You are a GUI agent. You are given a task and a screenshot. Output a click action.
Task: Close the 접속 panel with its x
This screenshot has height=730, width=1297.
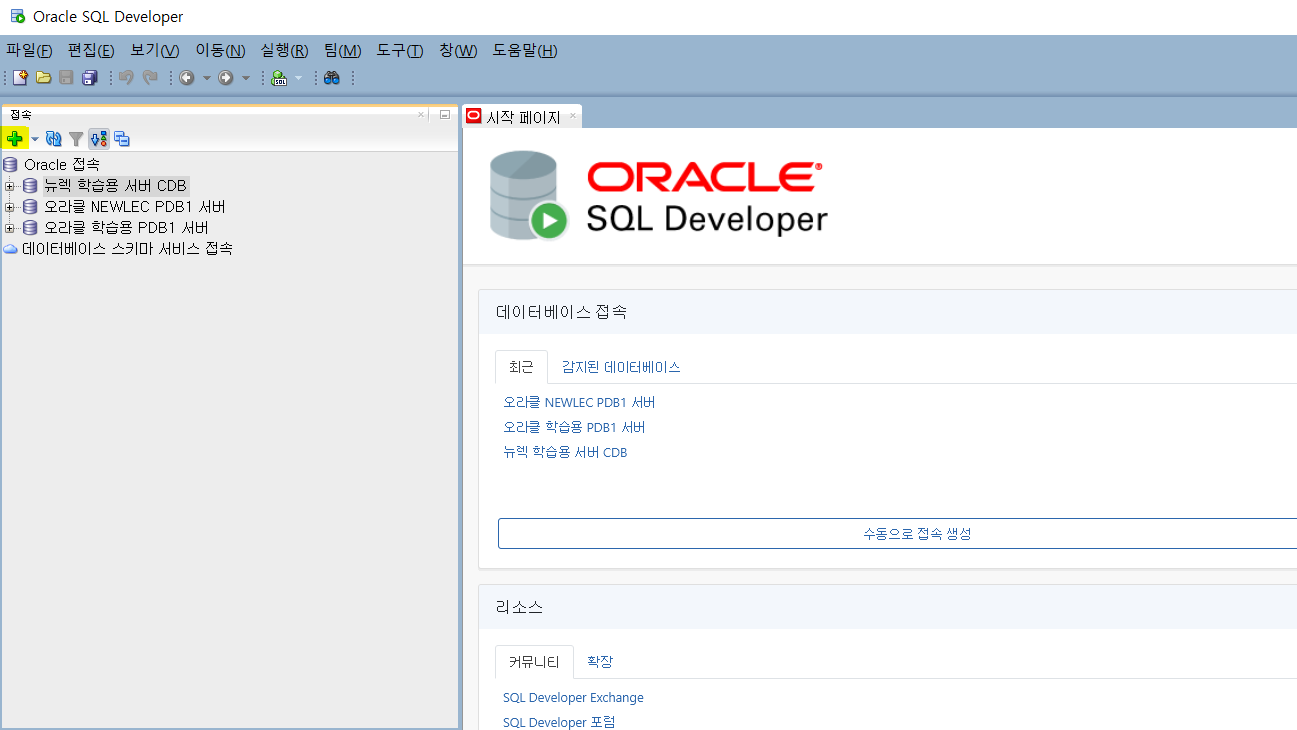click(421, 115)
